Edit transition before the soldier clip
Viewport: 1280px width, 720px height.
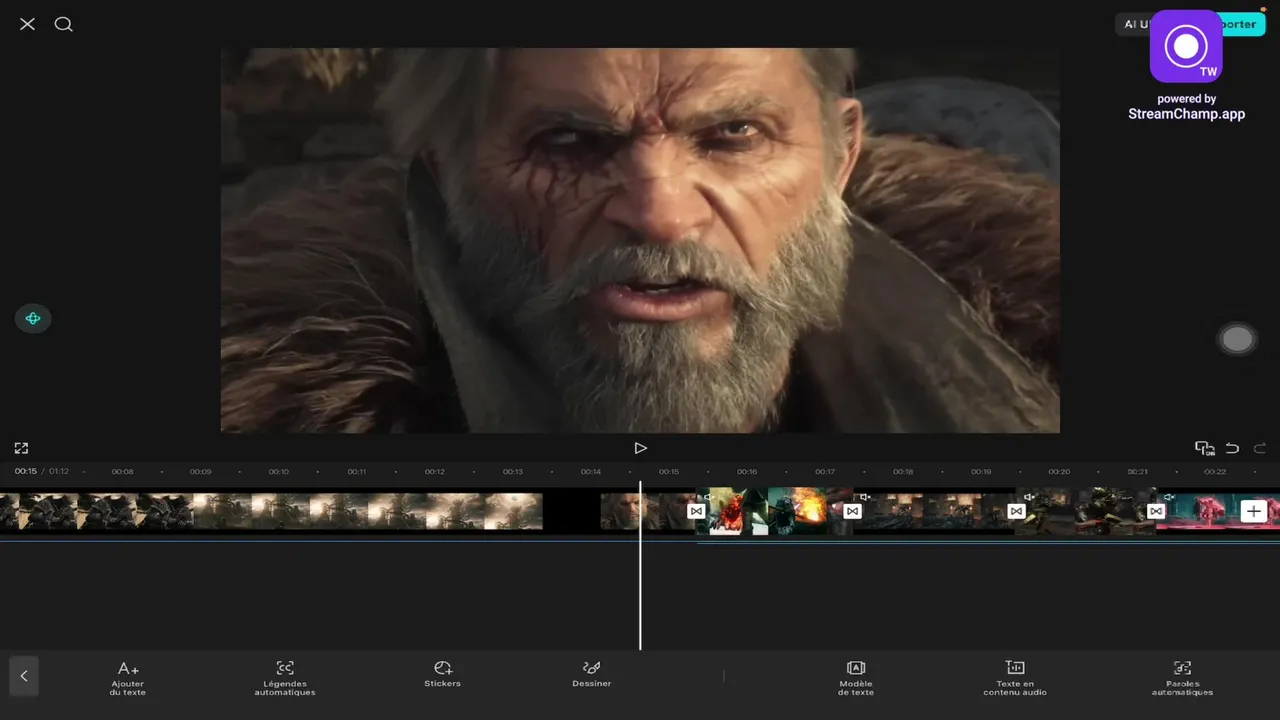1016,511
